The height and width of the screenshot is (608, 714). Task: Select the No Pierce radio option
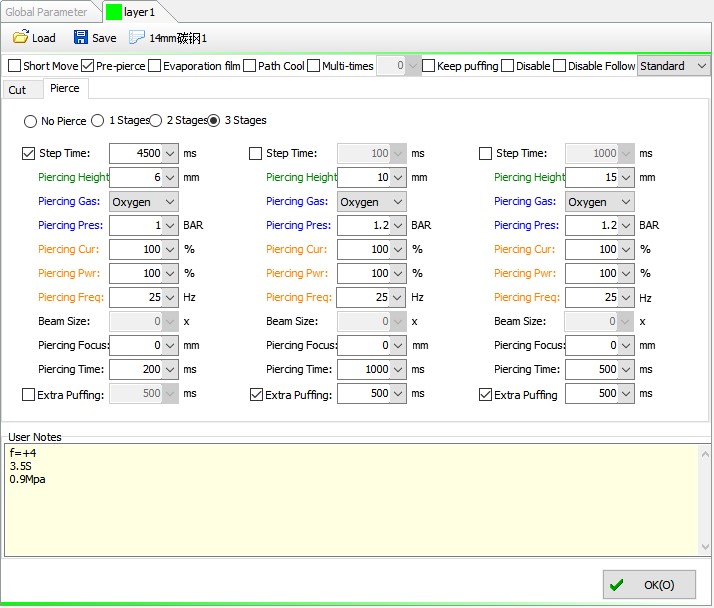[x=31, y=121]
